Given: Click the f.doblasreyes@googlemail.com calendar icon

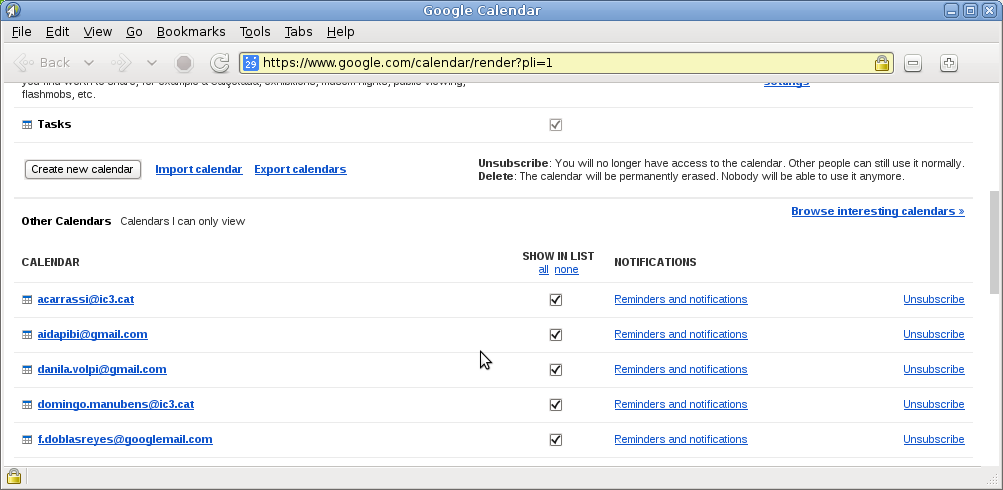Looking at the screenshot, I should click(x=27, y=439).
